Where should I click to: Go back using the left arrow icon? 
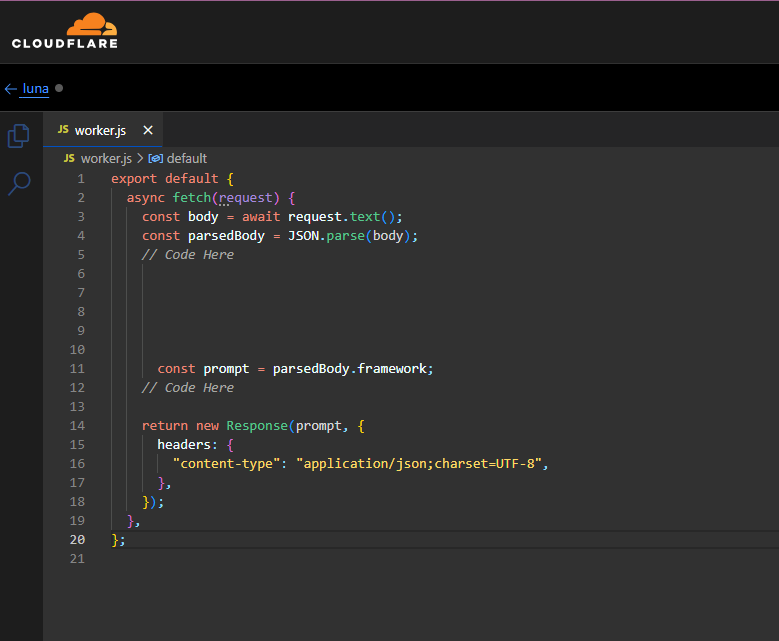(x=10, y=89)
